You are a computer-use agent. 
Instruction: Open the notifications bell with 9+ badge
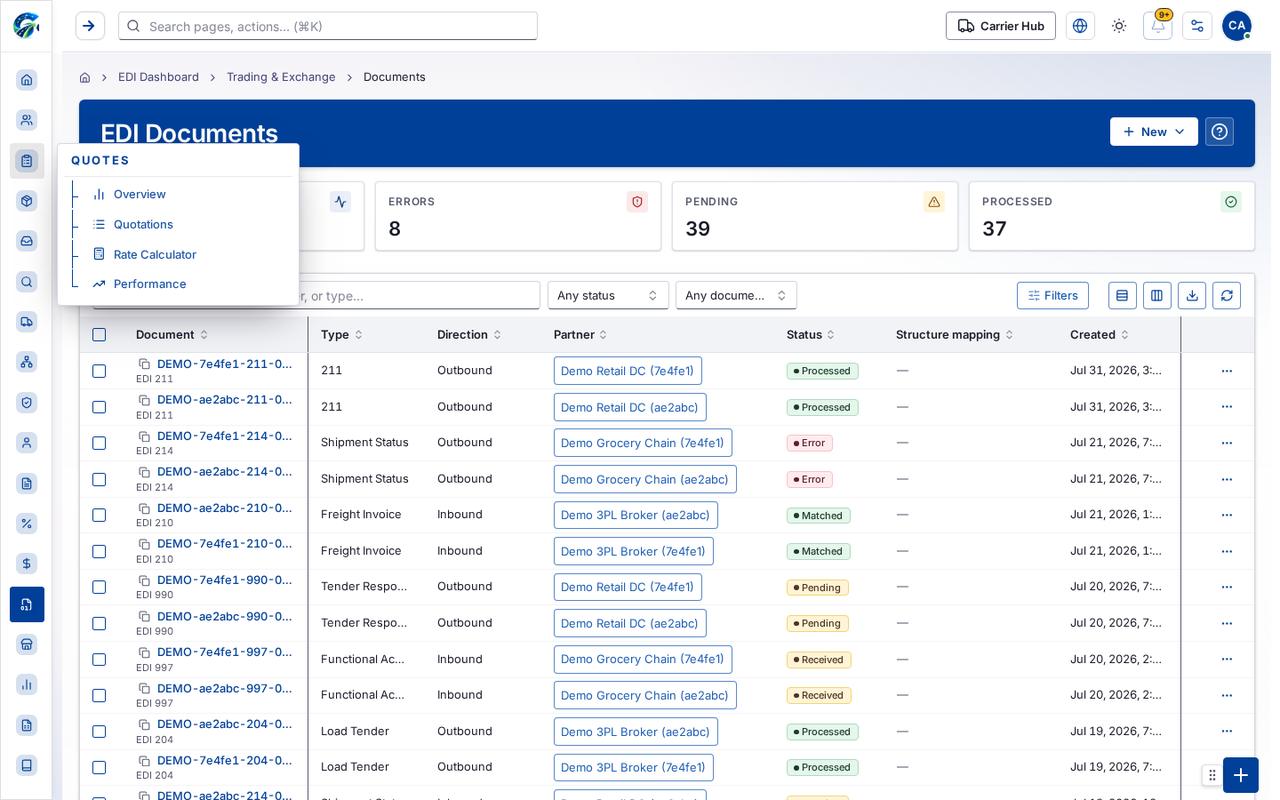[1158, 26]
